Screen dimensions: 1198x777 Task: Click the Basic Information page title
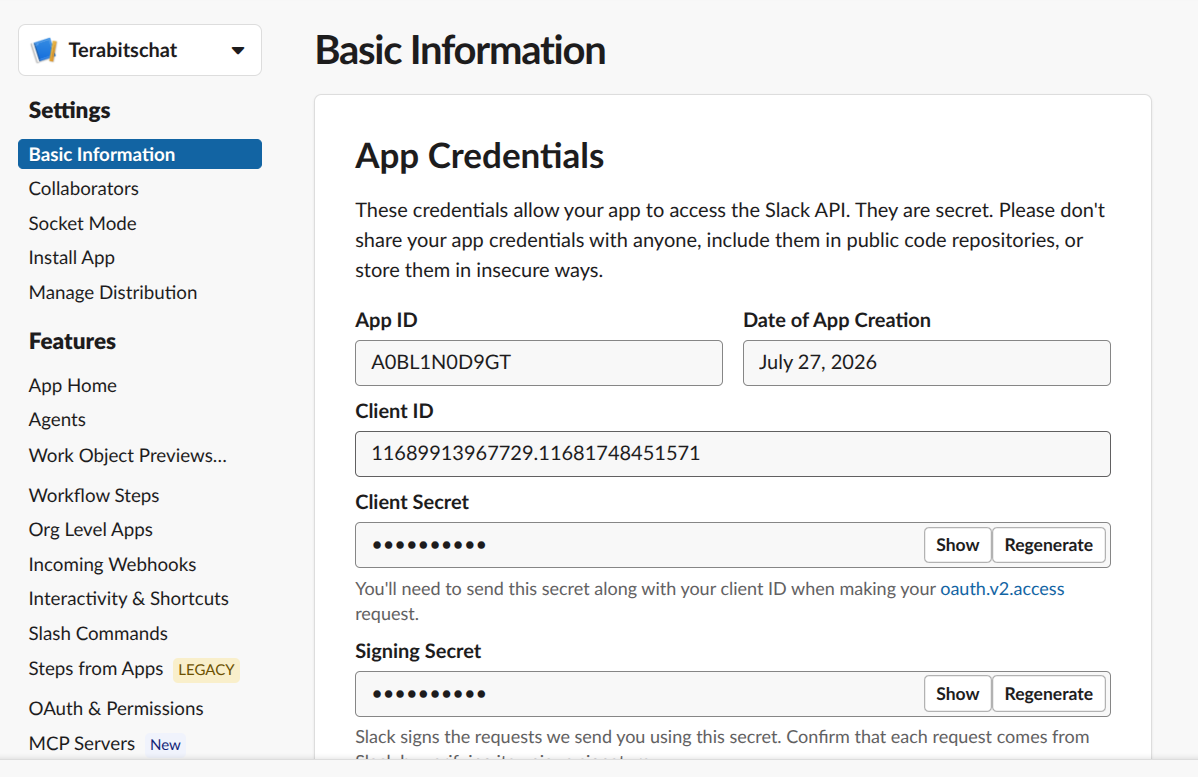[x=460, y=51]
